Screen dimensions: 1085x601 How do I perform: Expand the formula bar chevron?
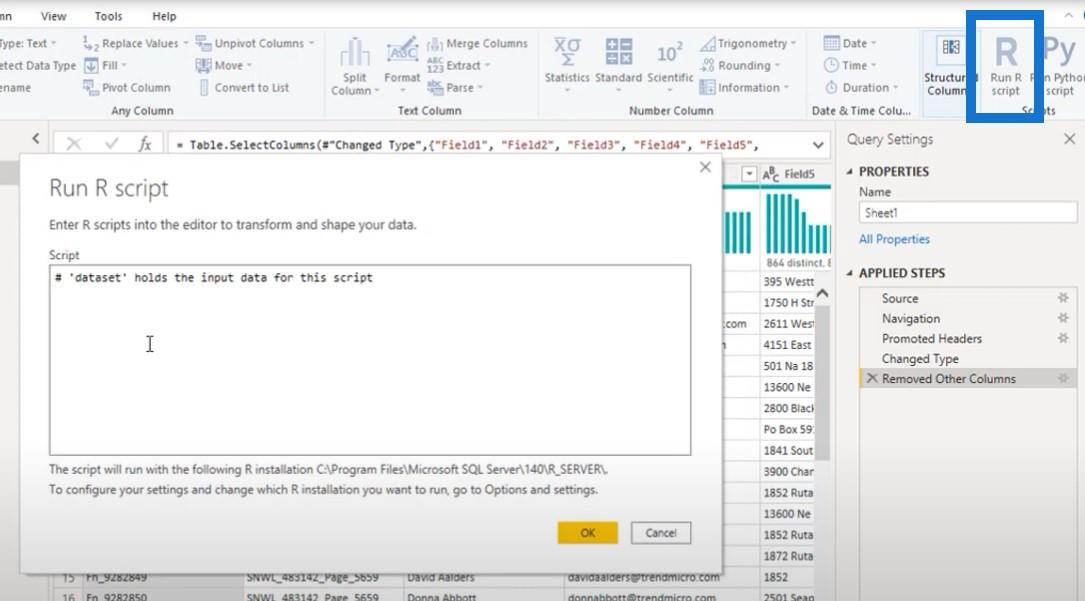point(819,145)
